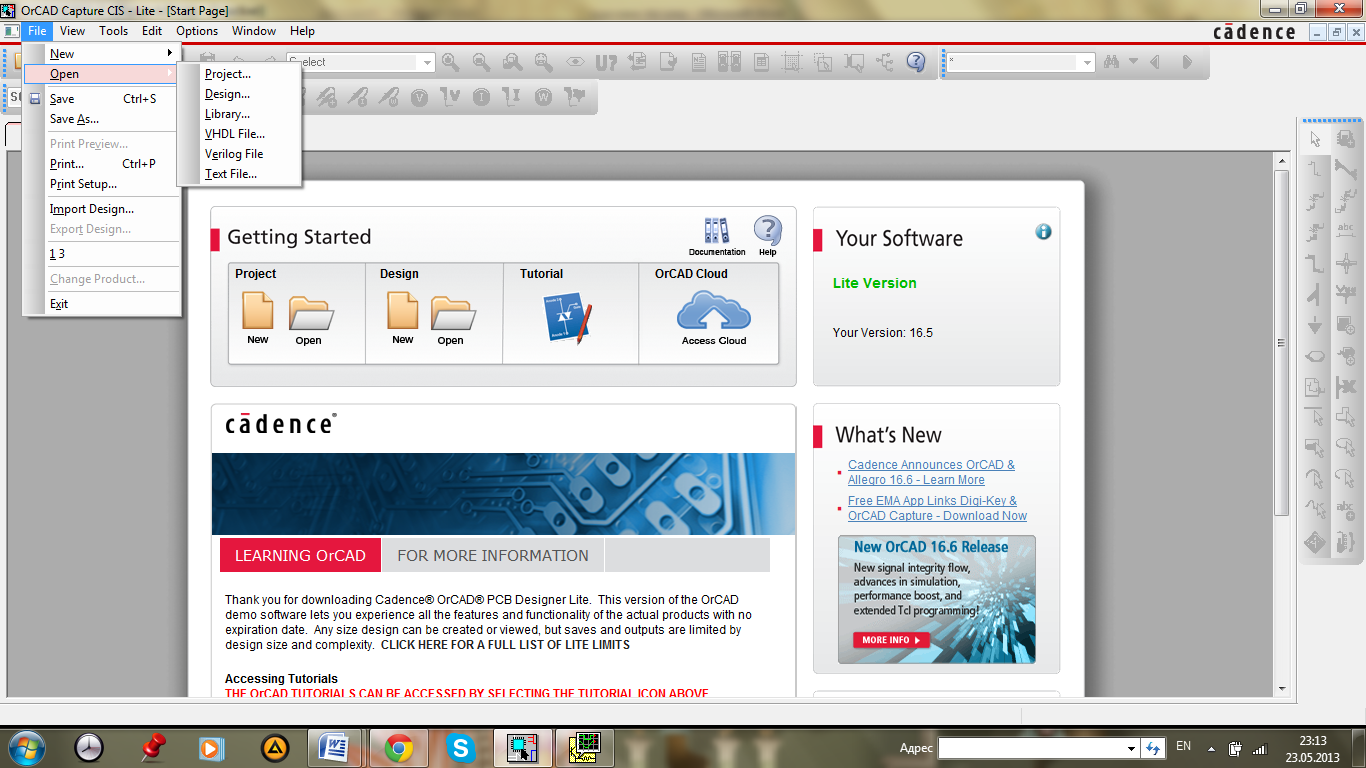Open the Tutorial icon
Image resolution: width=1366 pixels, height=768 pixels.
[567, 318]
